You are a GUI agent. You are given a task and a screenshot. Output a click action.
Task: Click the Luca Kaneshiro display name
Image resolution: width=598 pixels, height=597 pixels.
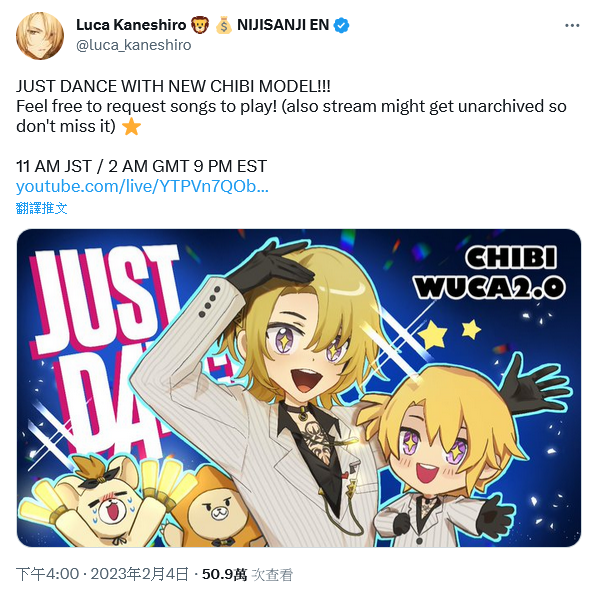click(x=131, y=25)
